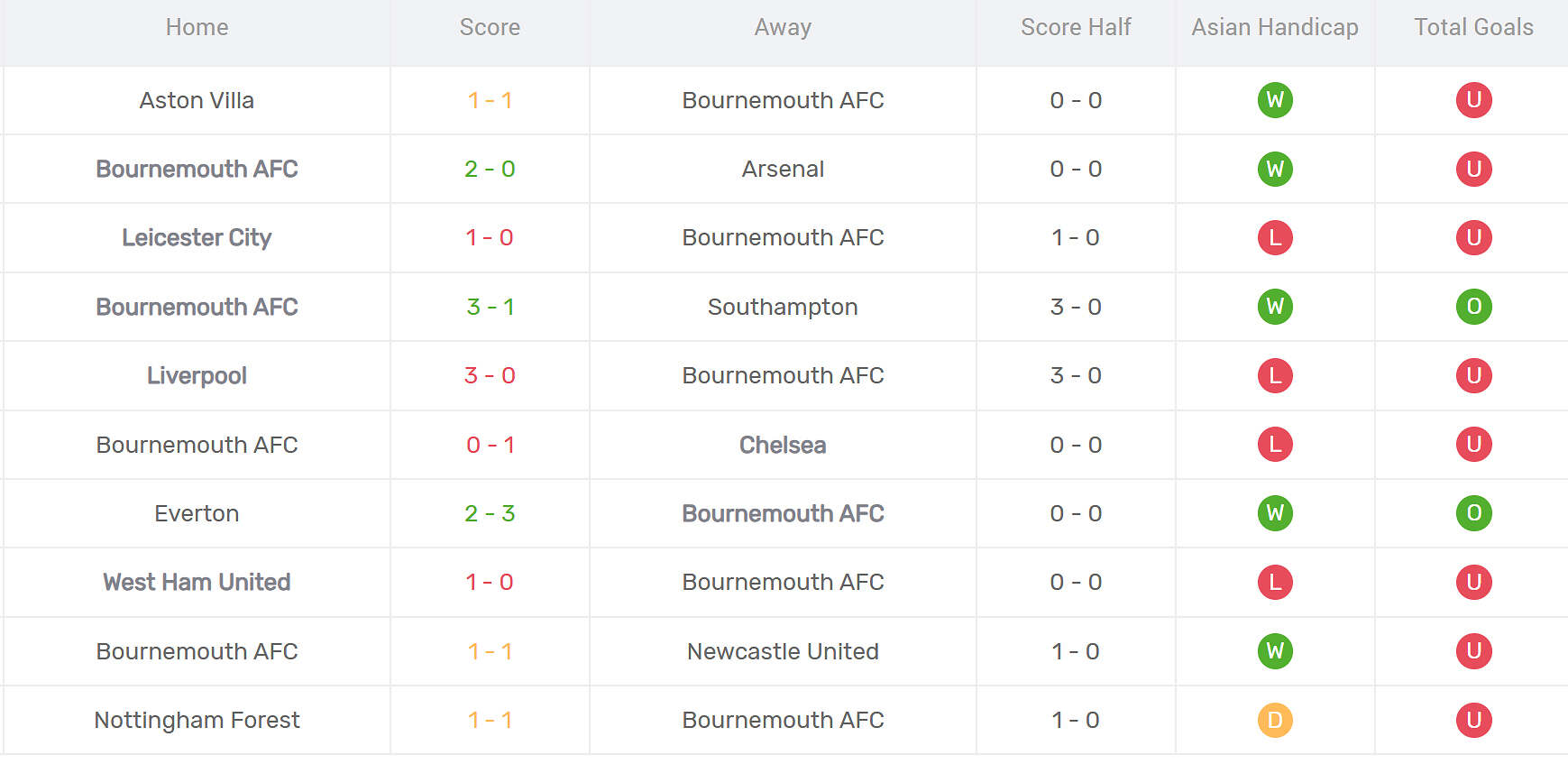
Task: Click the red L badge in Liverpool row
Action: click(x=1274, y=375)
